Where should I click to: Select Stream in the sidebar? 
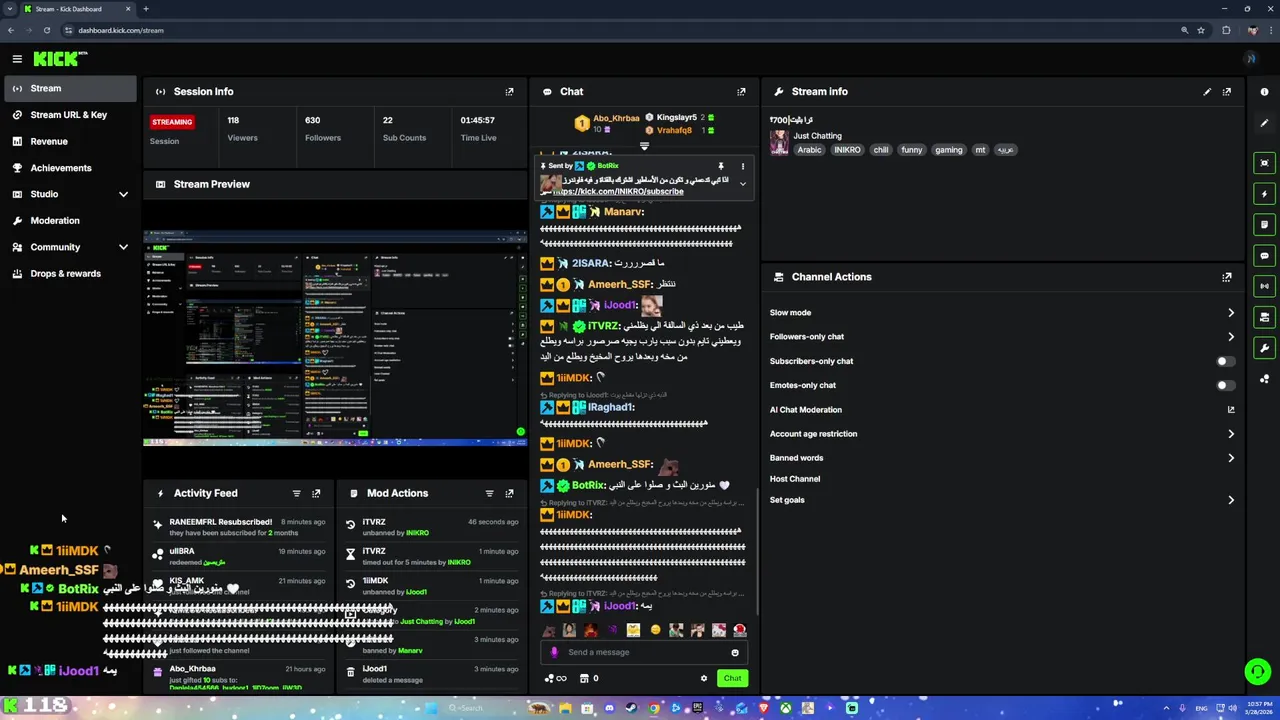(x=68, y=88)
